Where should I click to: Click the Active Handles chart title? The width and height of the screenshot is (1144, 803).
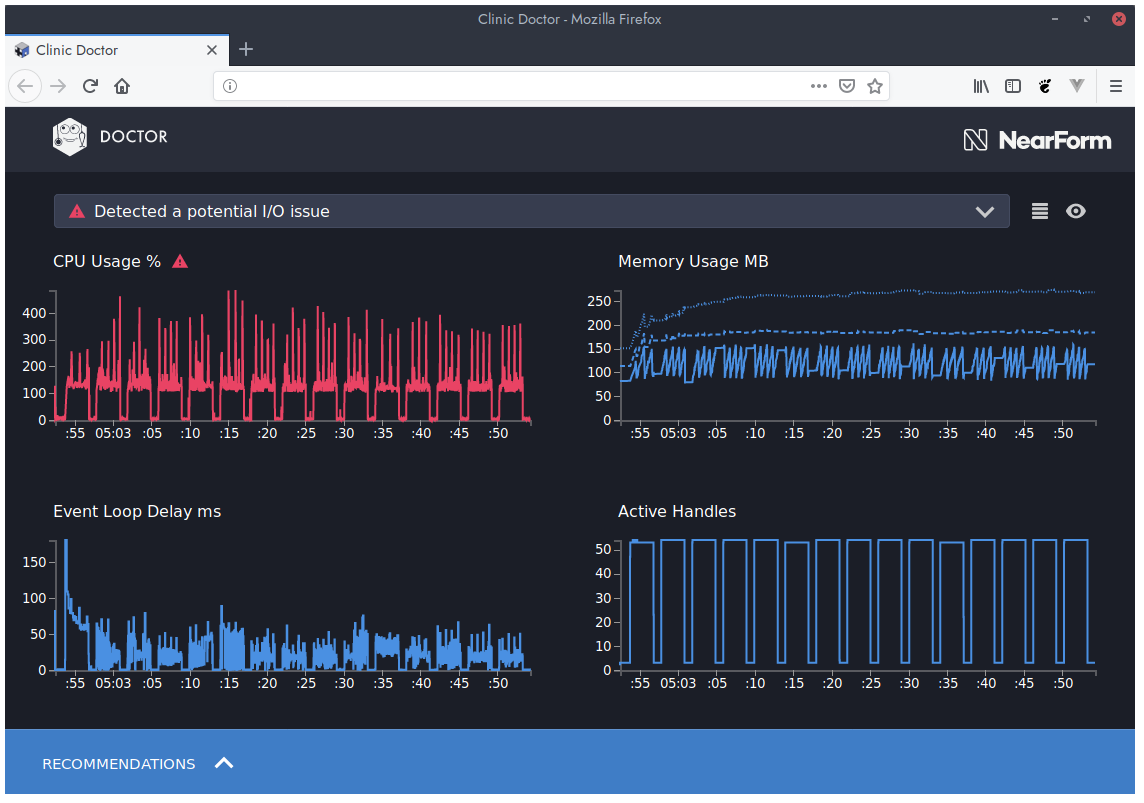pyautogui.click(x=677, y=512)
